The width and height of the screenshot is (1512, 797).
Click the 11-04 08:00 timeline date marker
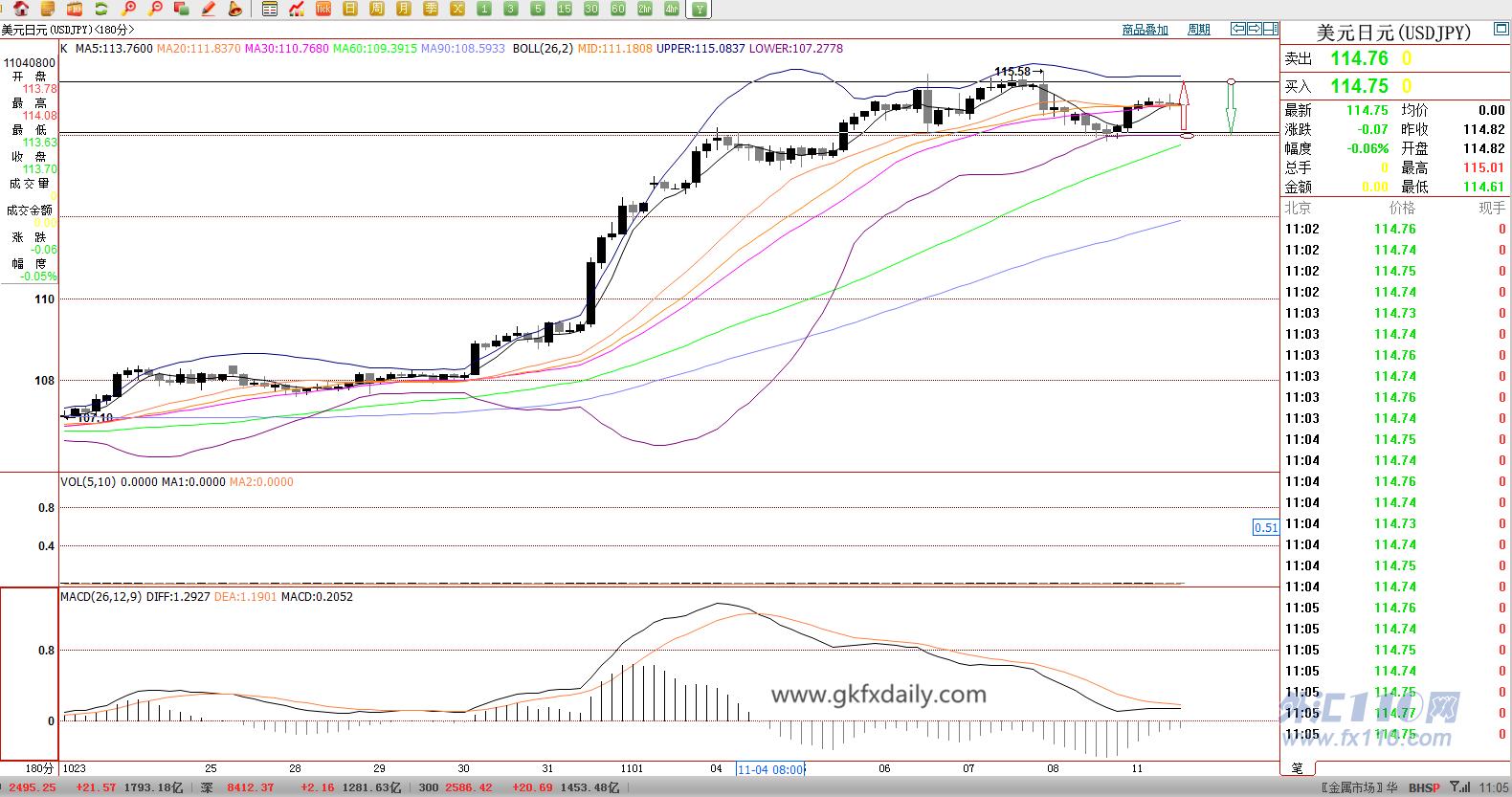point(771,768)
